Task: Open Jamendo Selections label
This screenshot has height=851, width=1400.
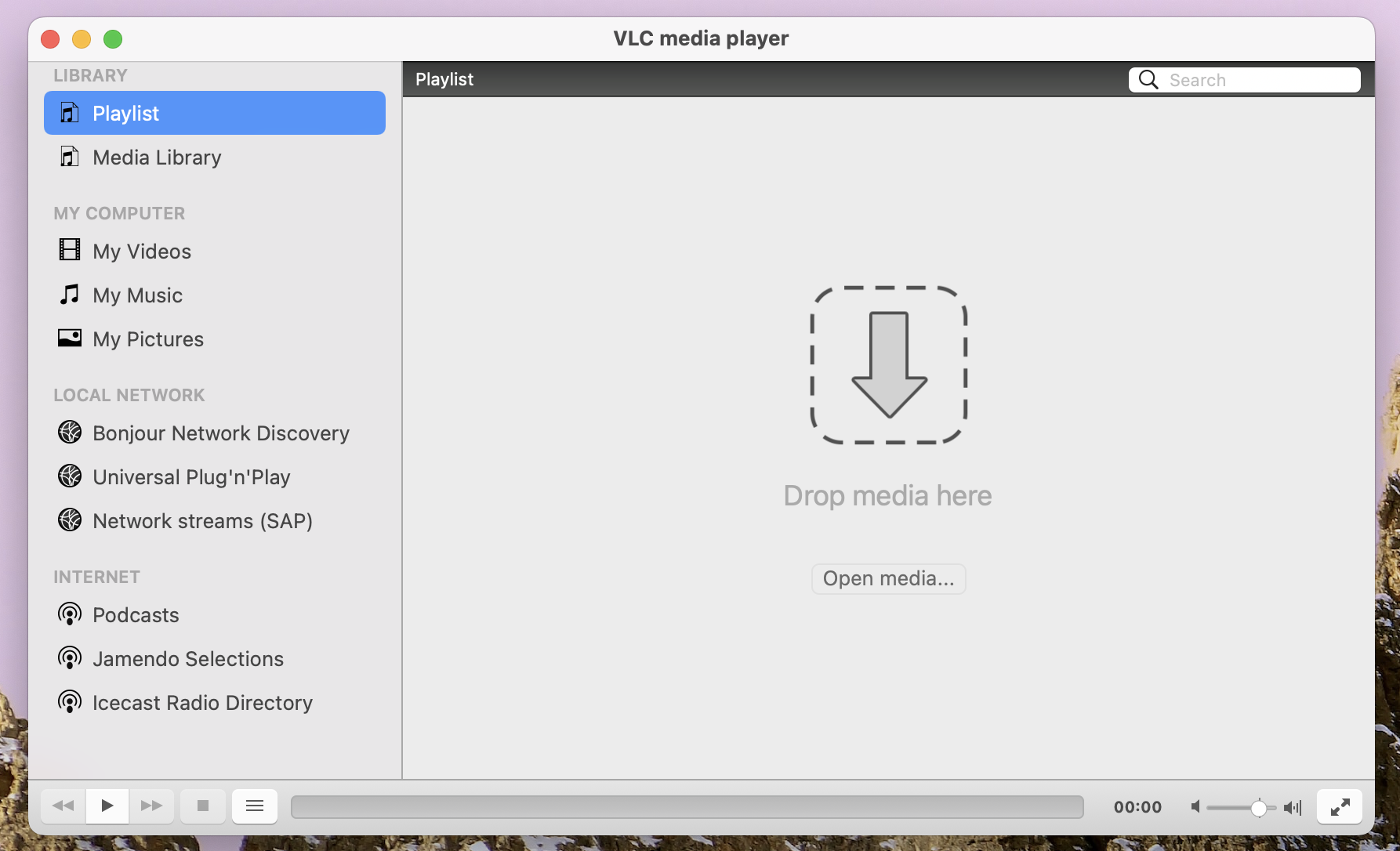Action: [188, 659]
